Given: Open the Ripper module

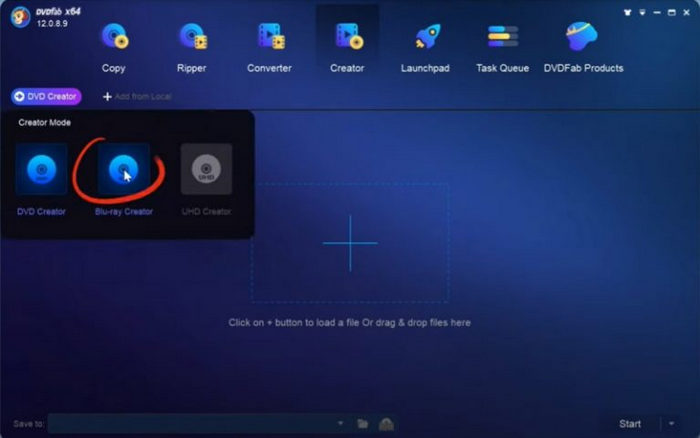Looking at the screenshot, I should [x=192, y=48].
